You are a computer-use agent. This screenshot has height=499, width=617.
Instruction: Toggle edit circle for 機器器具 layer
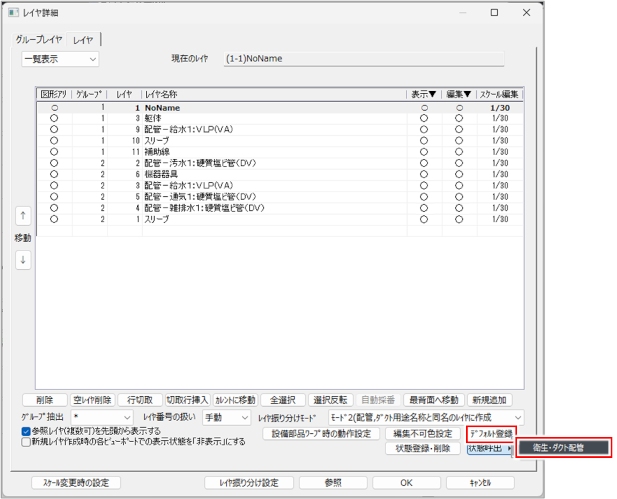pyautogui.click(x=459, y=174)
